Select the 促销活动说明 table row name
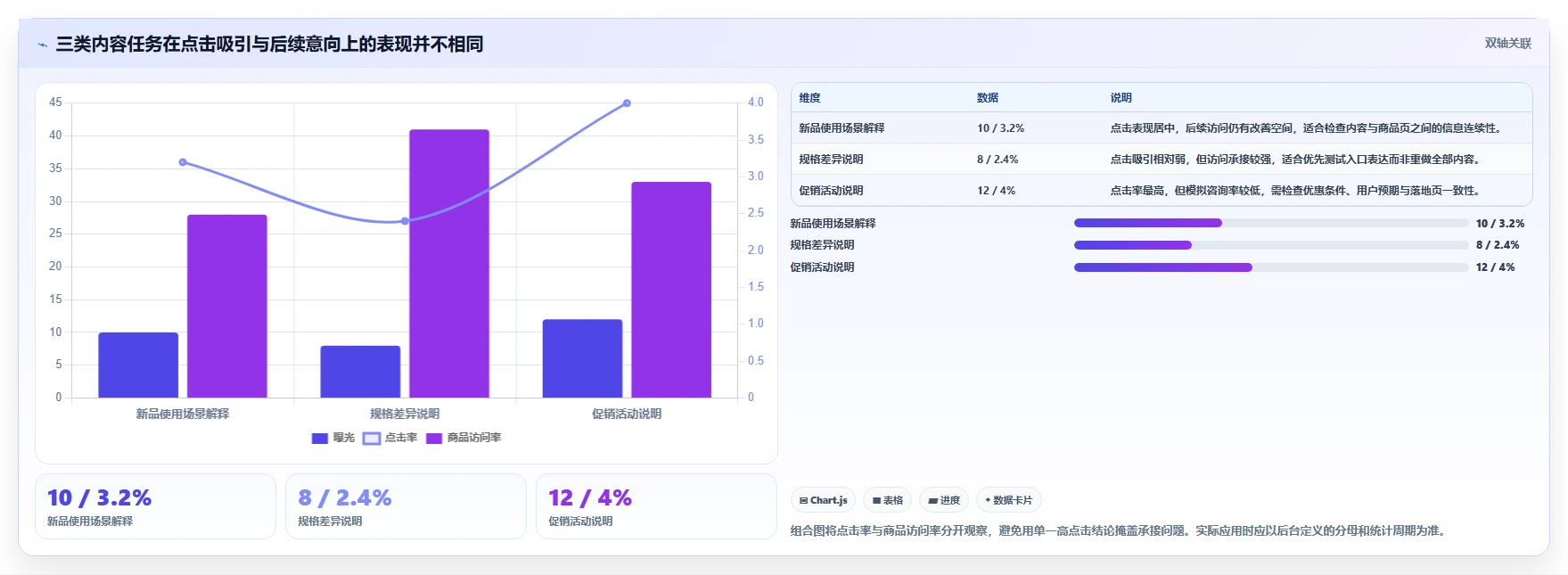1568x575 pixels. 831,191
